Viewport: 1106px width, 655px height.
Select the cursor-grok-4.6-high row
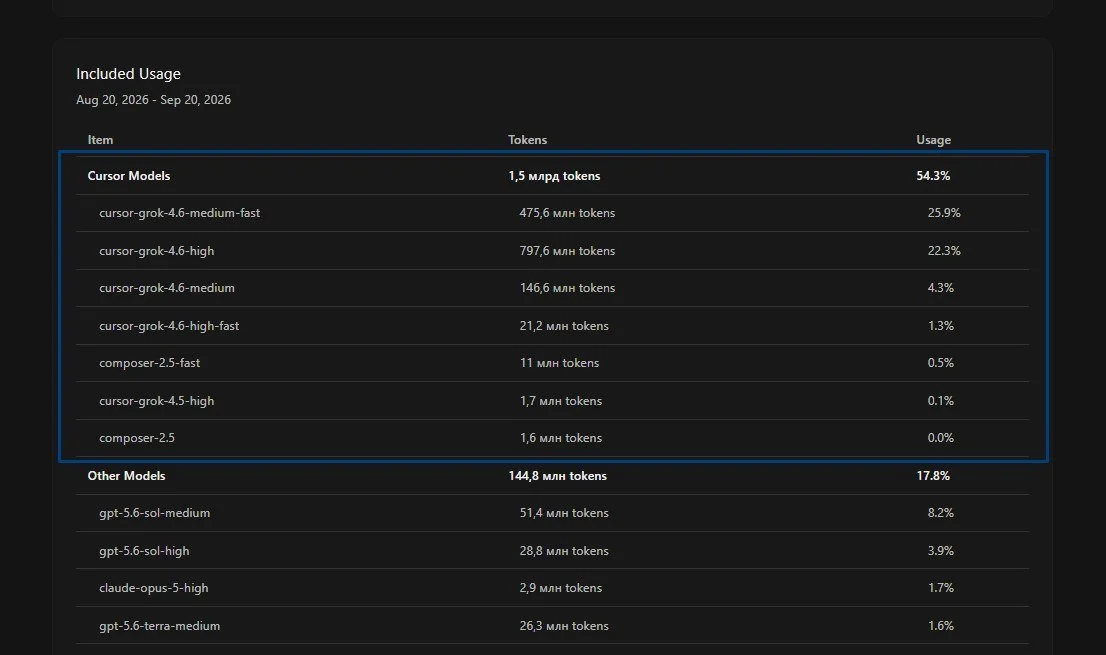pyautogui.click(x=552, y=251)
